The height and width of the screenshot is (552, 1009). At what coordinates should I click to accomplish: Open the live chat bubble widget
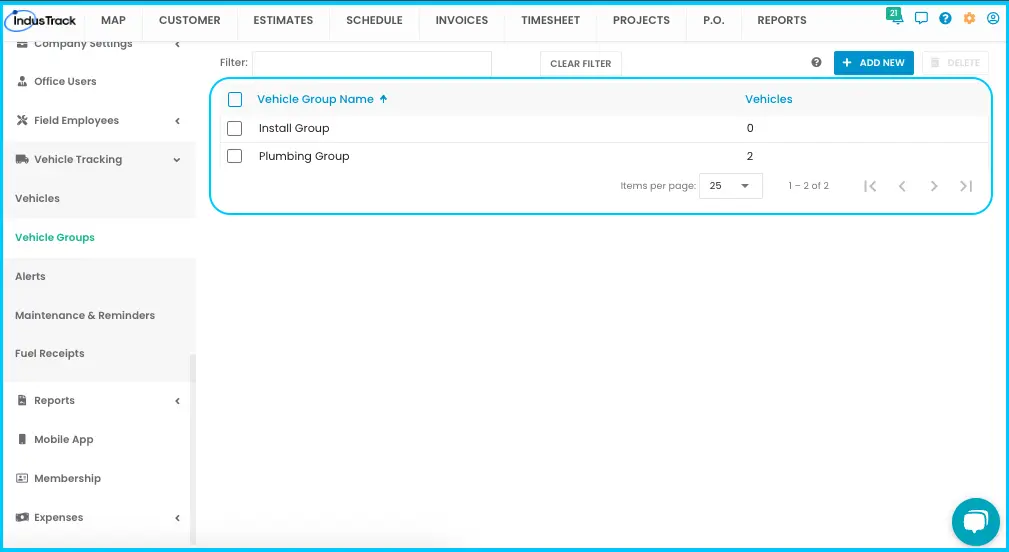coord(976,521)
